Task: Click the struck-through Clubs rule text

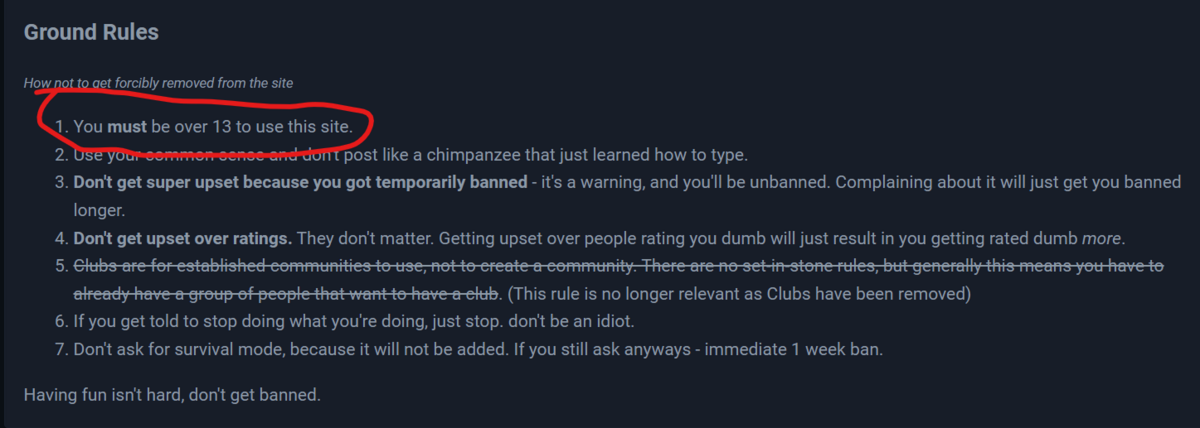Action: [x=618, y=267]
